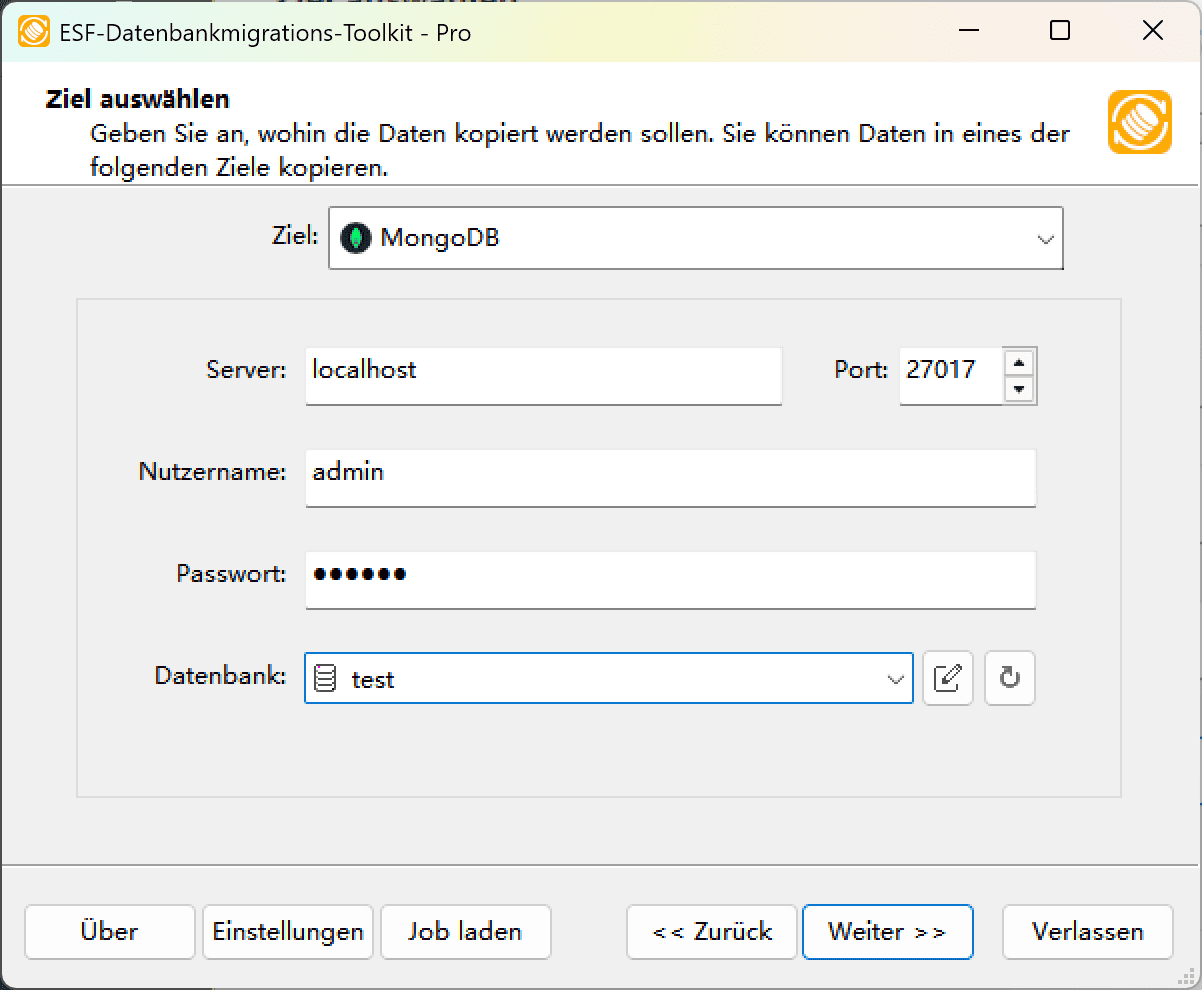
Task: Click Verlassen to exit the wizard
Action: [x=1087, y=931]
